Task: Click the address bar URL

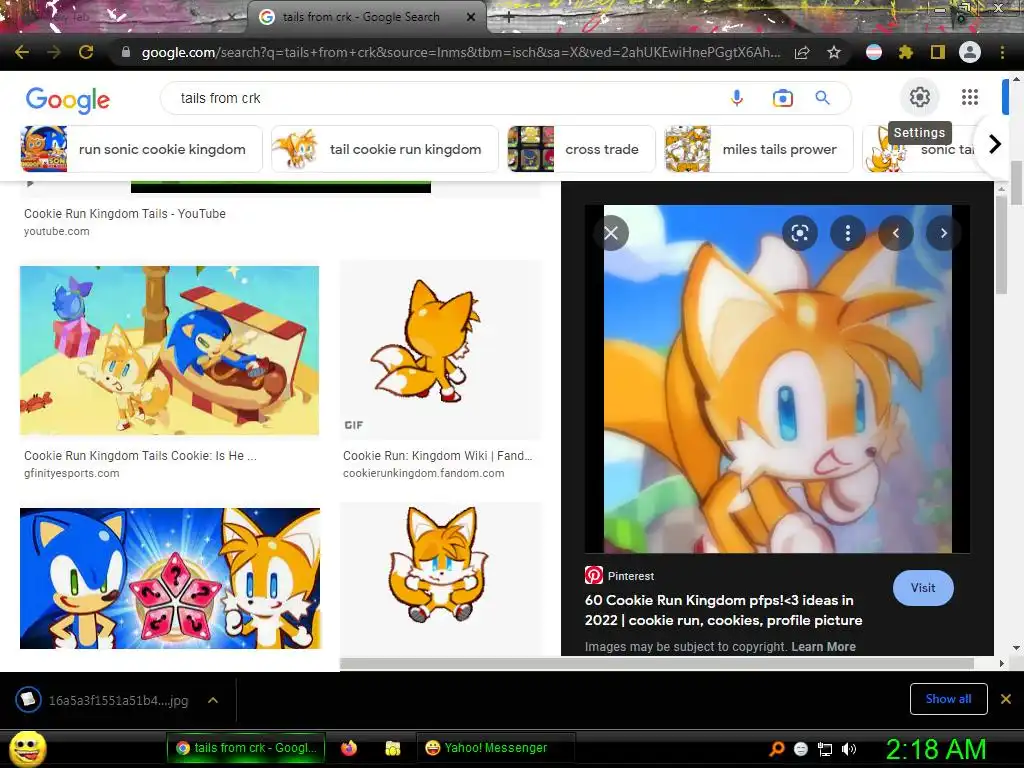Action: click(x=460, y=52)
